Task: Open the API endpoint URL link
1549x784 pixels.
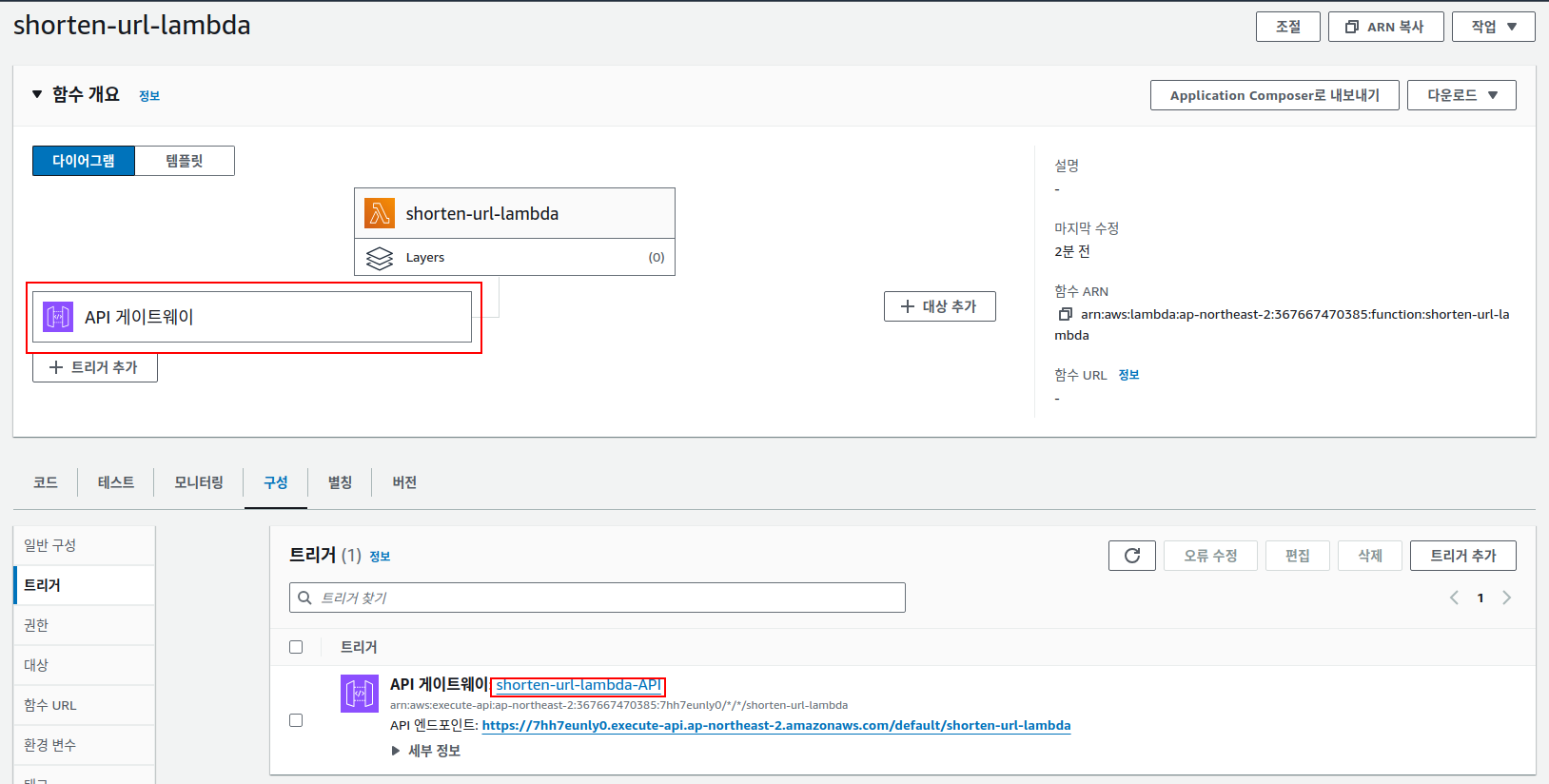Action: pos(776,725)
